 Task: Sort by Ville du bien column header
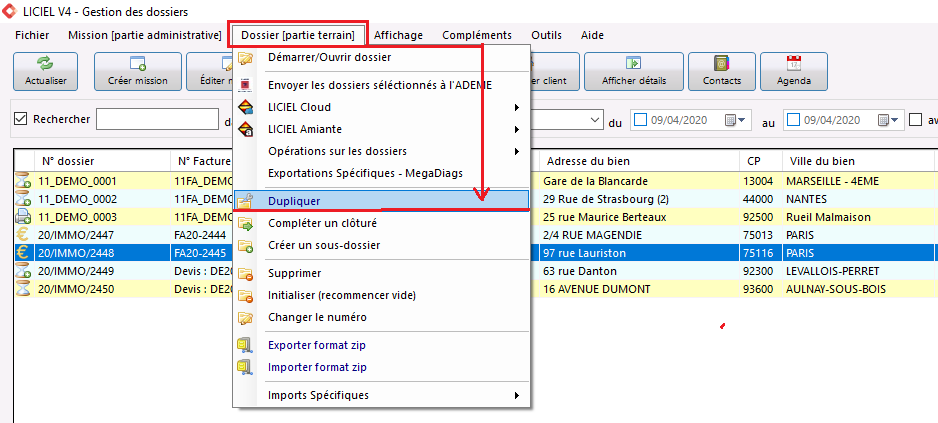[858, 161]
